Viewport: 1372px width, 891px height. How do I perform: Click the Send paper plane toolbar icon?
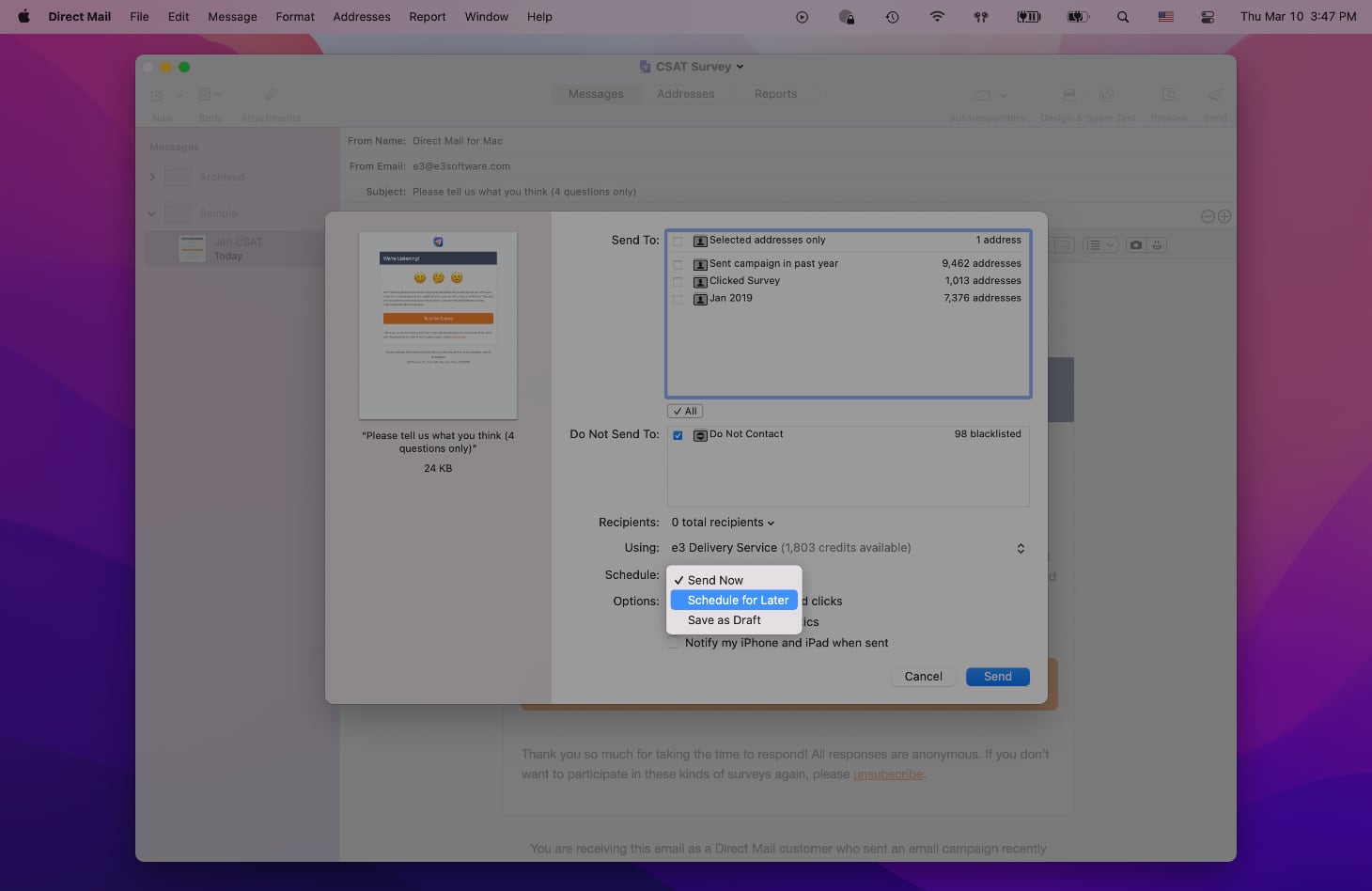click(1215, 95)
